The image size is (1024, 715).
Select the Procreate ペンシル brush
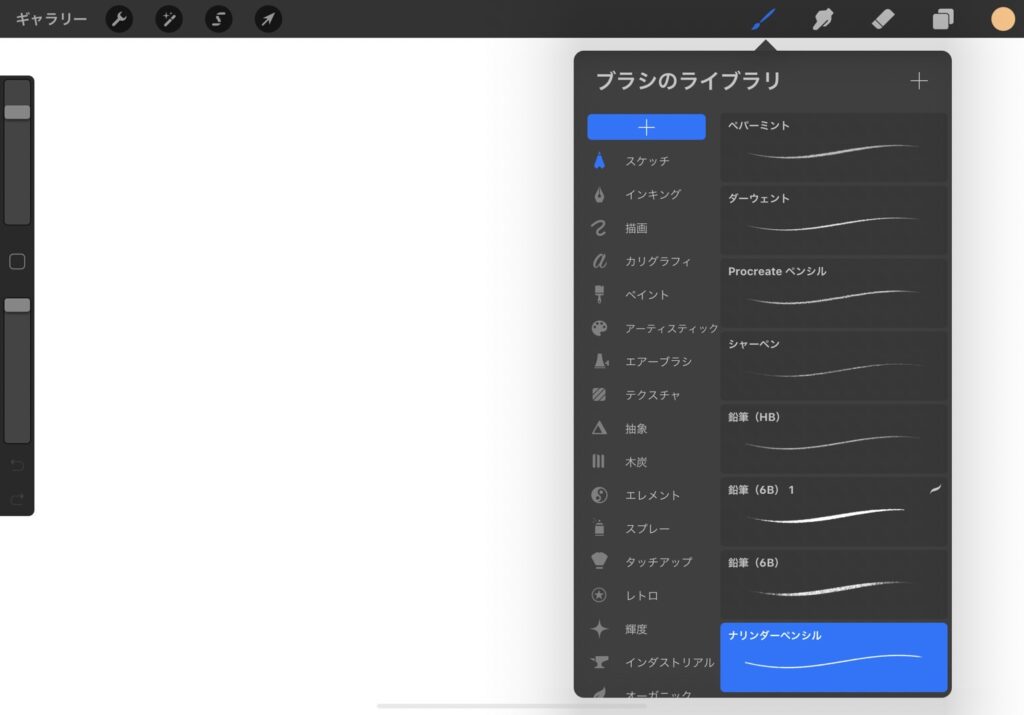click(834, 292)
